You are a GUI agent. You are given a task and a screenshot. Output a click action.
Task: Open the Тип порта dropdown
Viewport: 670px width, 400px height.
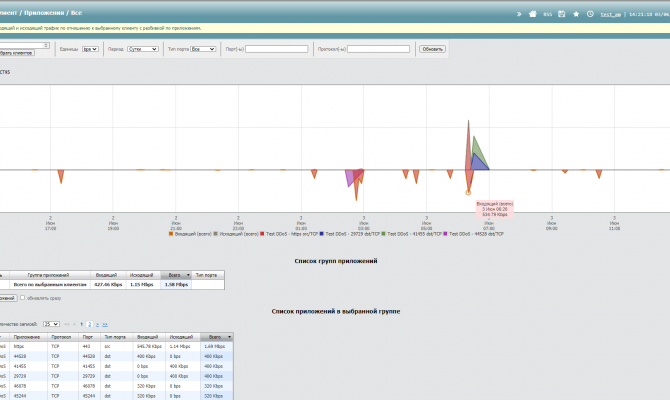click(202, 48)
